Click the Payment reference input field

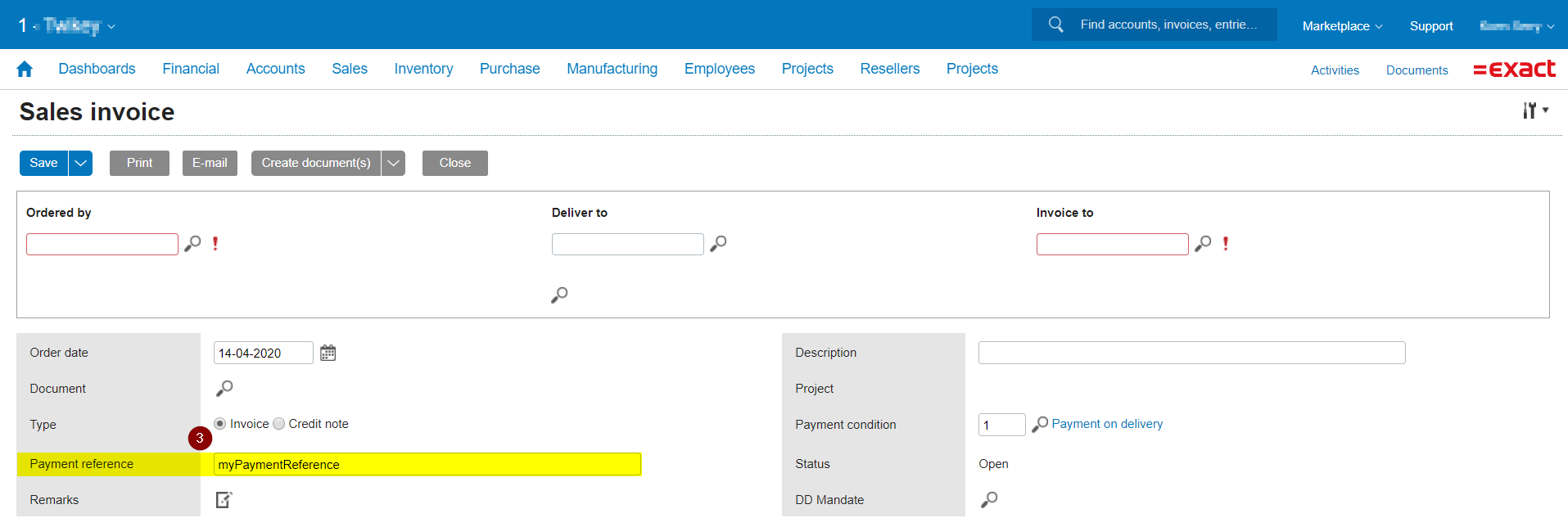(x=427, y=464)
